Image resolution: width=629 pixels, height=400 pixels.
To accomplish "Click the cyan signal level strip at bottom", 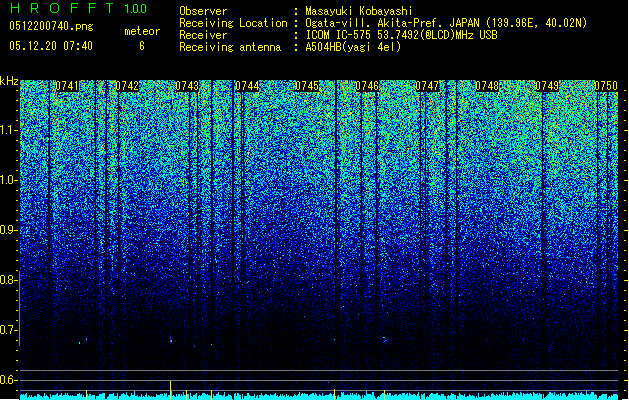I will [x=319, y=396].
